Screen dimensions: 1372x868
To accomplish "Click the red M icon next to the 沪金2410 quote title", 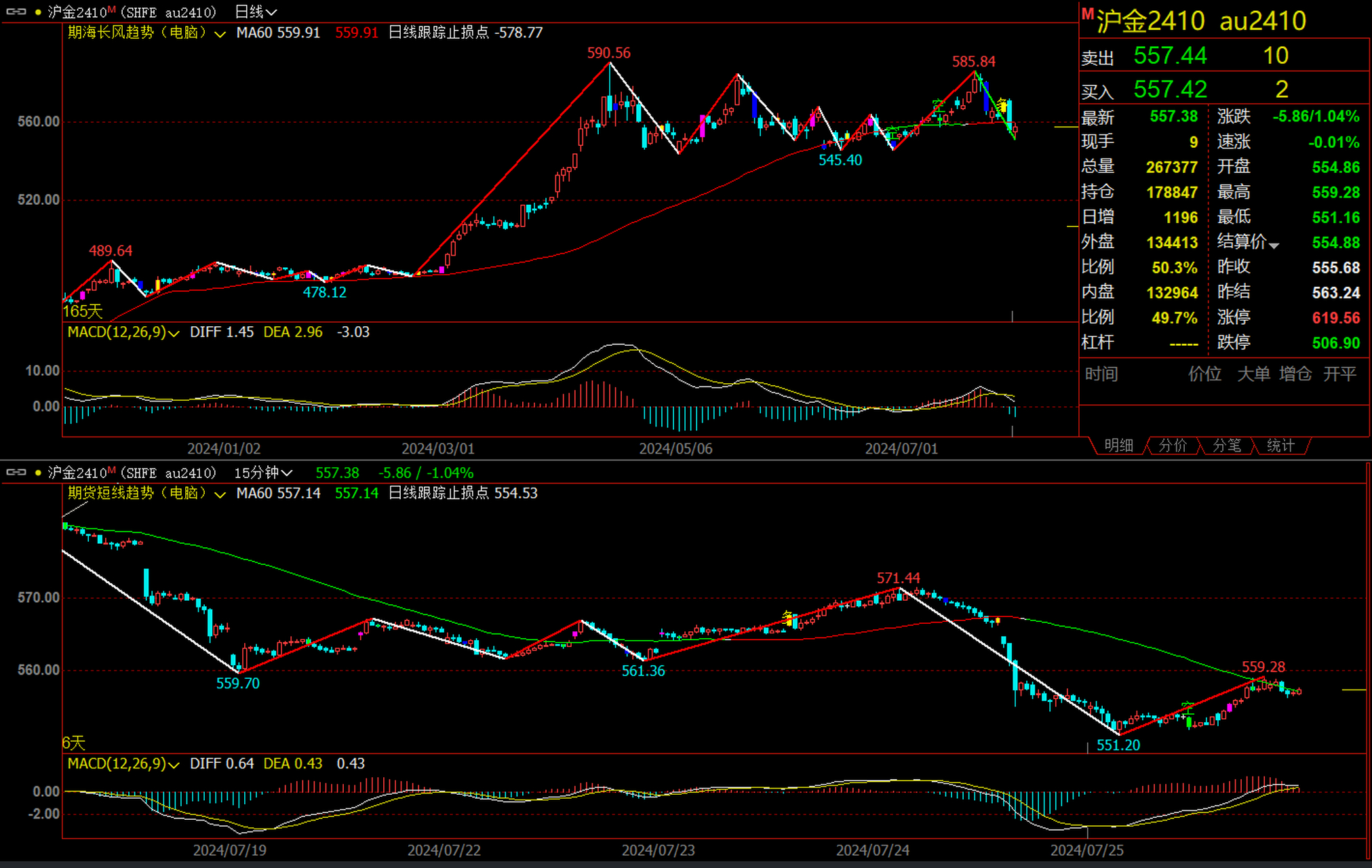I will point(1087,14).
